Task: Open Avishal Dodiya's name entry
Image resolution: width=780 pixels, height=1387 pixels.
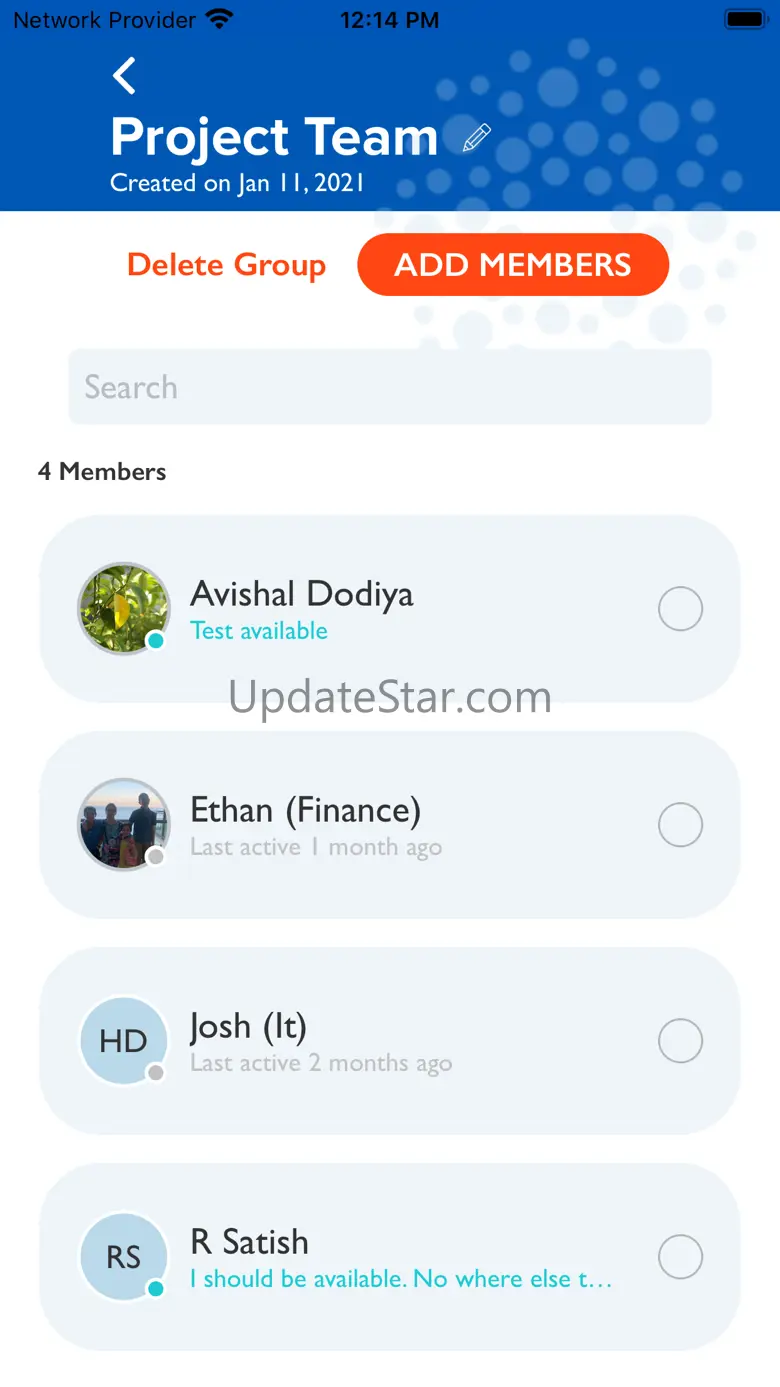Action: tap(302, 594)
